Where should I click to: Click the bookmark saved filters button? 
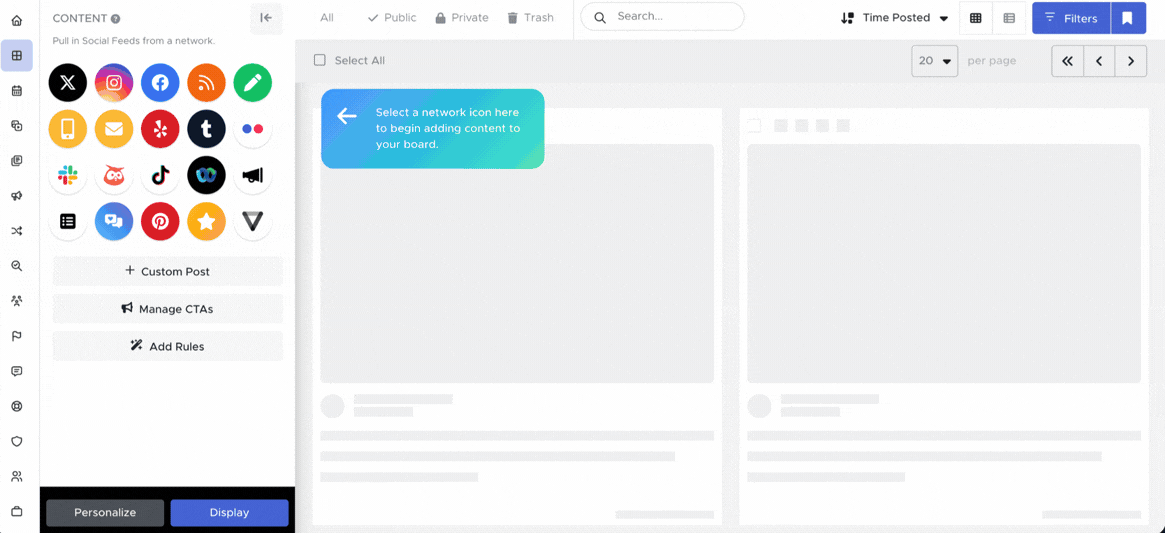click(x=1128, y=18)
